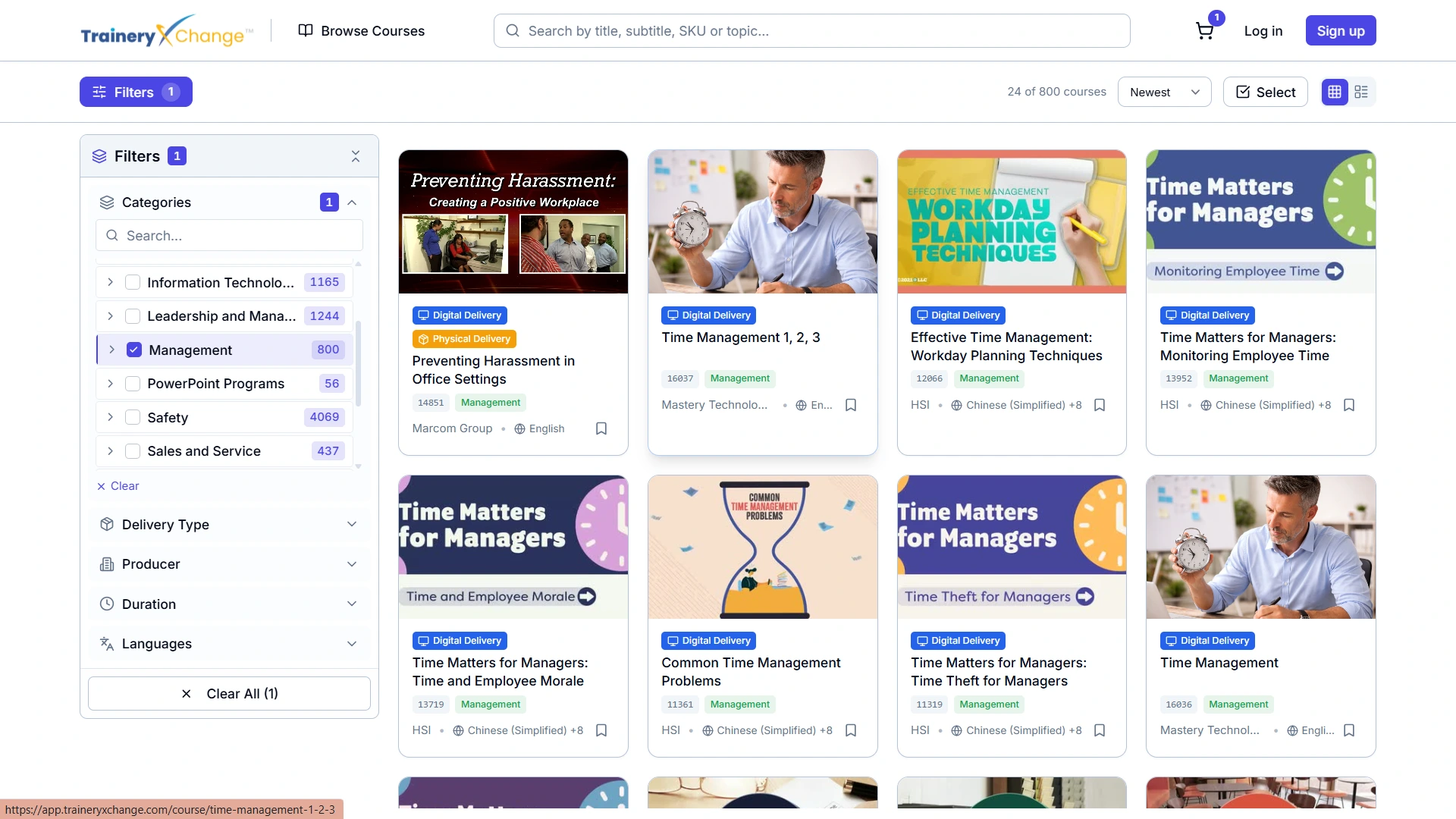The width and height of the screenshot is (1456, 819).
Task: Click the Categories search input
Action: pos(229,236)
